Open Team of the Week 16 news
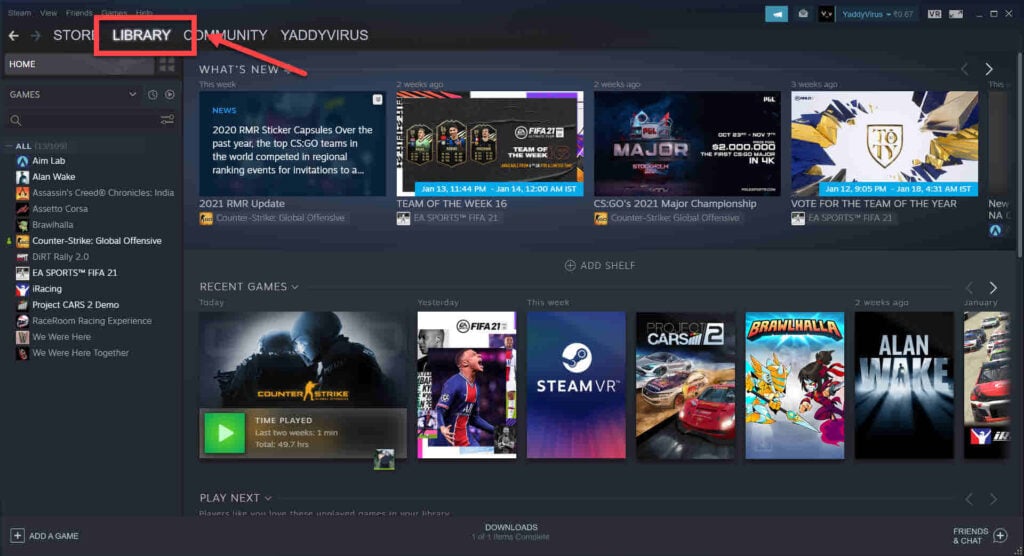 pos(490,144)
